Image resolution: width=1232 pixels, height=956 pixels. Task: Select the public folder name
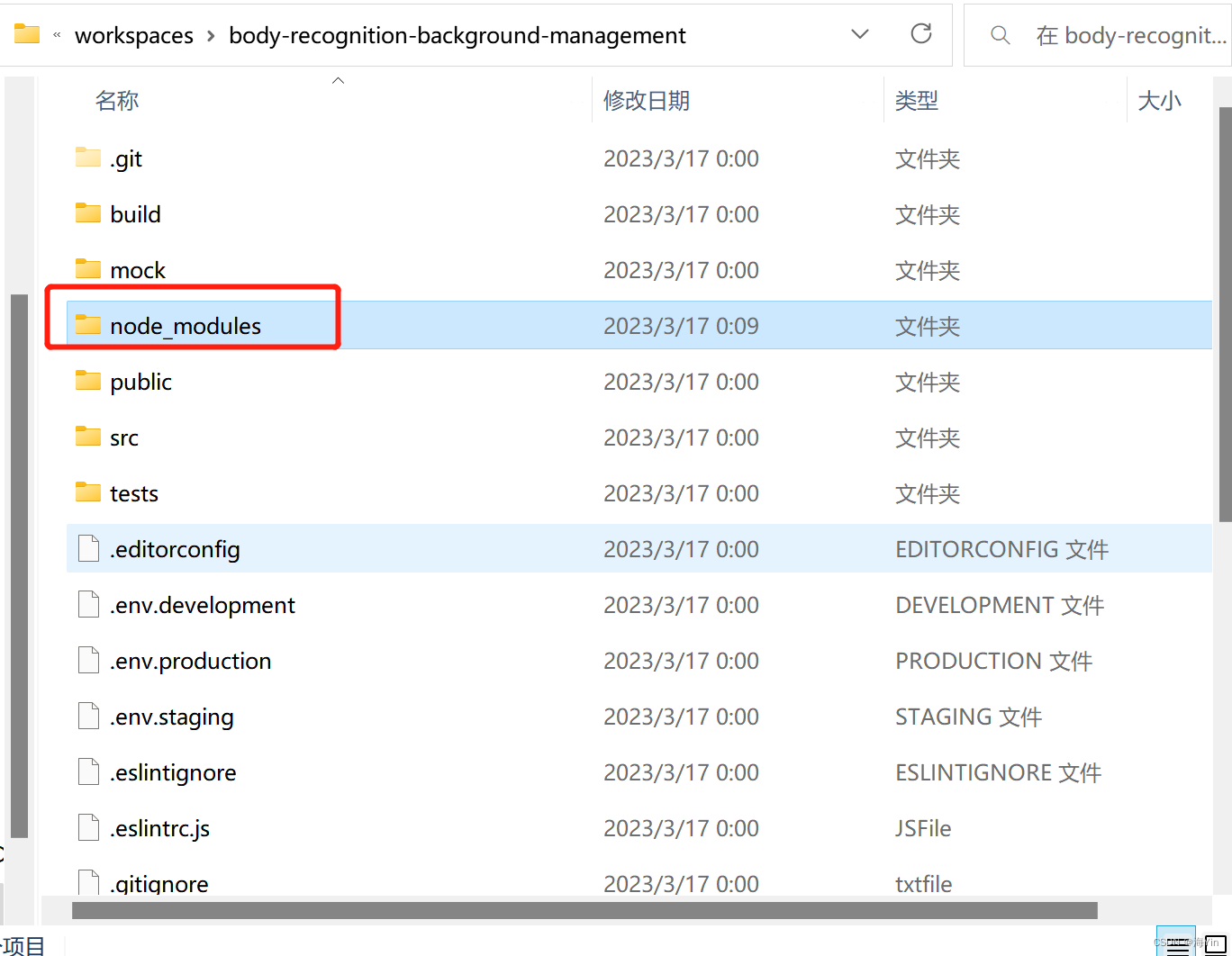click(140, 382)
